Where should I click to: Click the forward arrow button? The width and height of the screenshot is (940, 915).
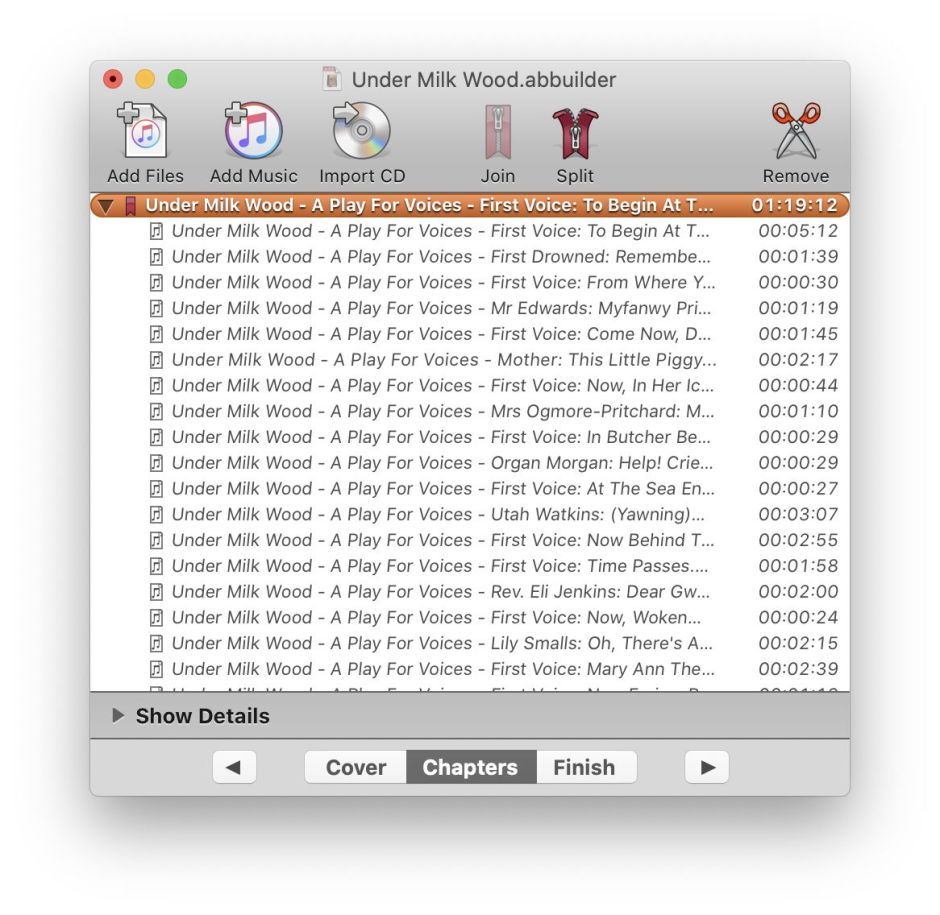pyautogui.click(x=707, y=767)
